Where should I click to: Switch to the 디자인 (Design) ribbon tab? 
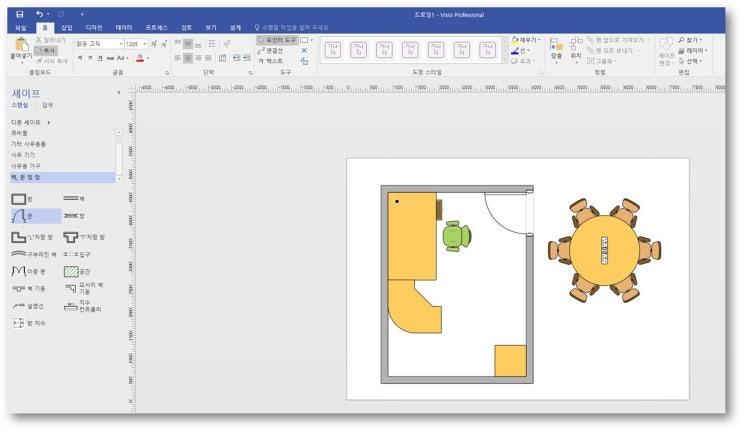[x=94, y=28]
